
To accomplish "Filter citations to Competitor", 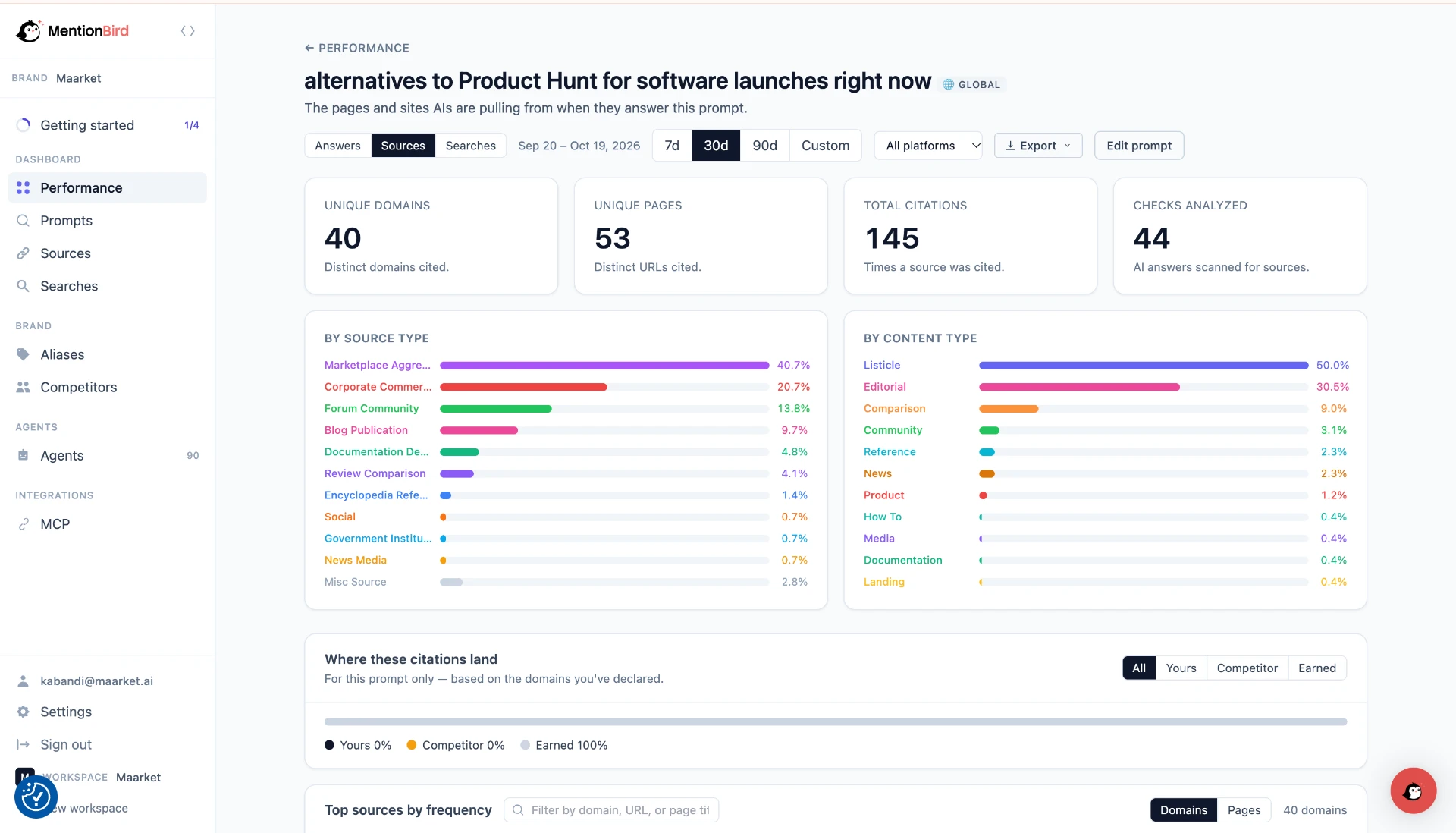I will pos(1247,668).
